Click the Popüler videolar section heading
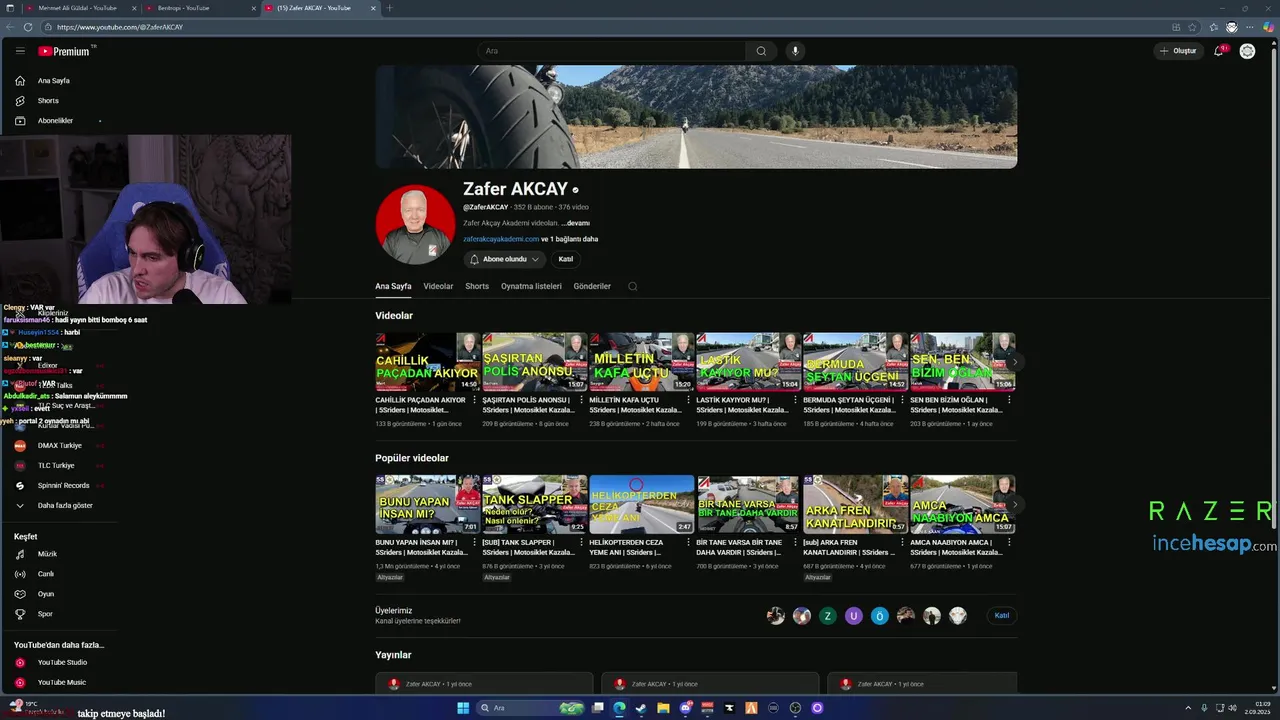The height and width of the screenshot is (720, 1280). 412,458
